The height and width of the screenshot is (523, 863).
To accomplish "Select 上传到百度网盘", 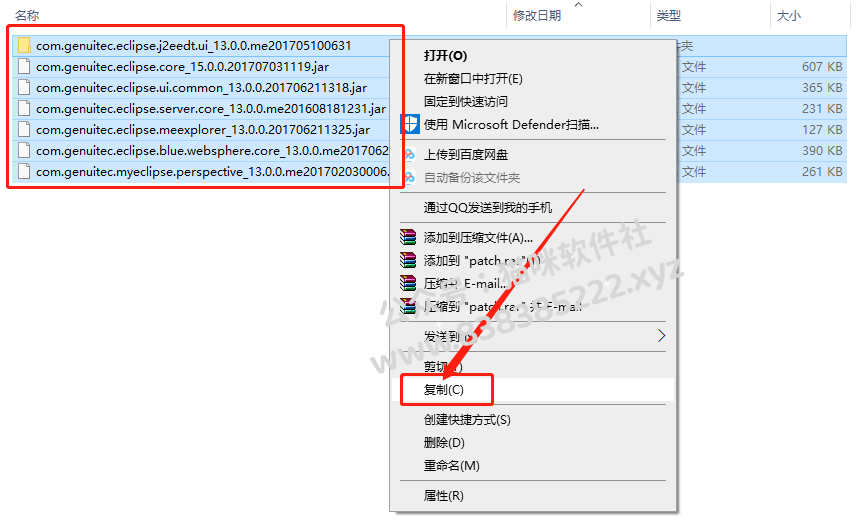I will point(466,155).
